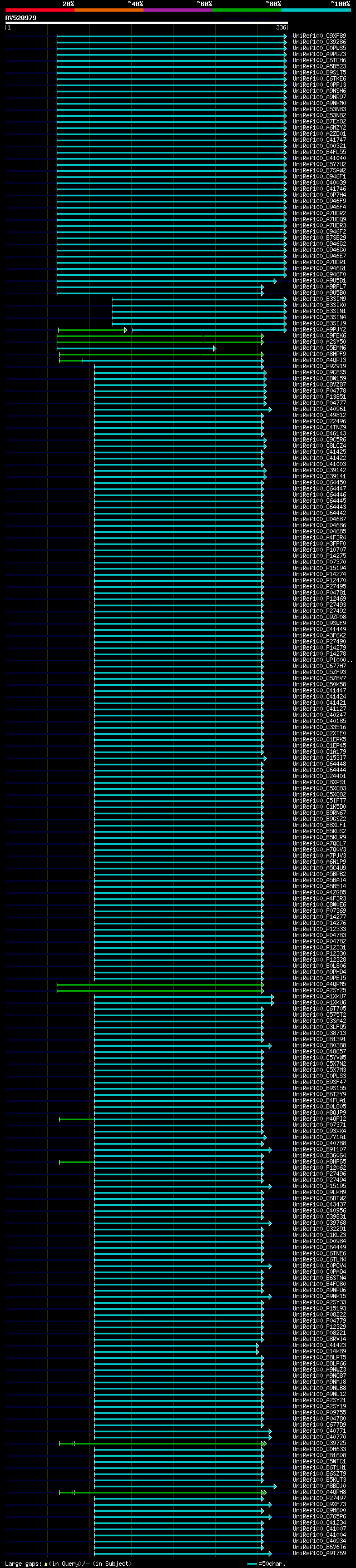Select hit UniRef100_C0P7H4
Image resolution: width=356 pixels, height=1568 pixels.
click(x=319, y=195)
